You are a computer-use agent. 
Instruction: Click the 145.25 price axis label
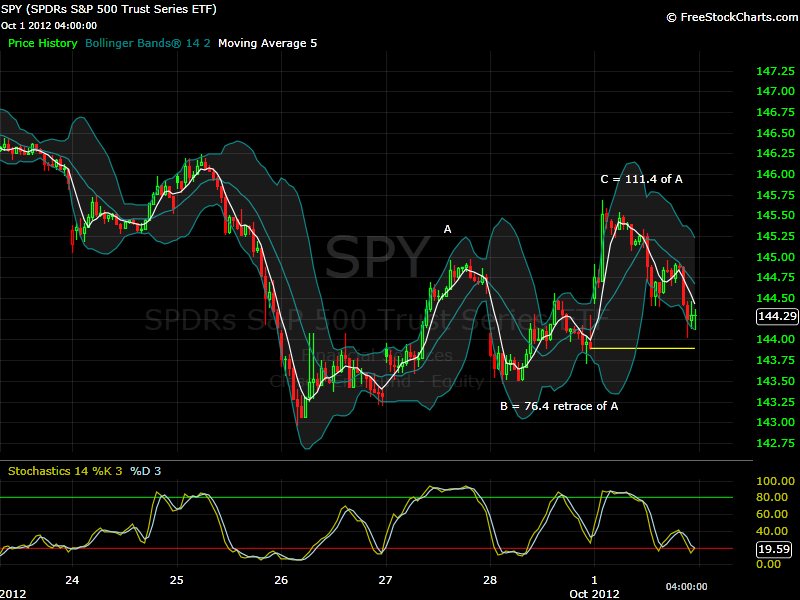[775, 236]
